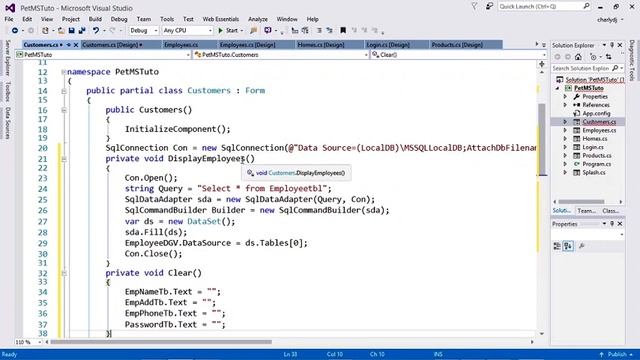Viewport: 640px width, 360px height.
Task: Click the Categorized view icon in Properties
Action: pos(557,246)
